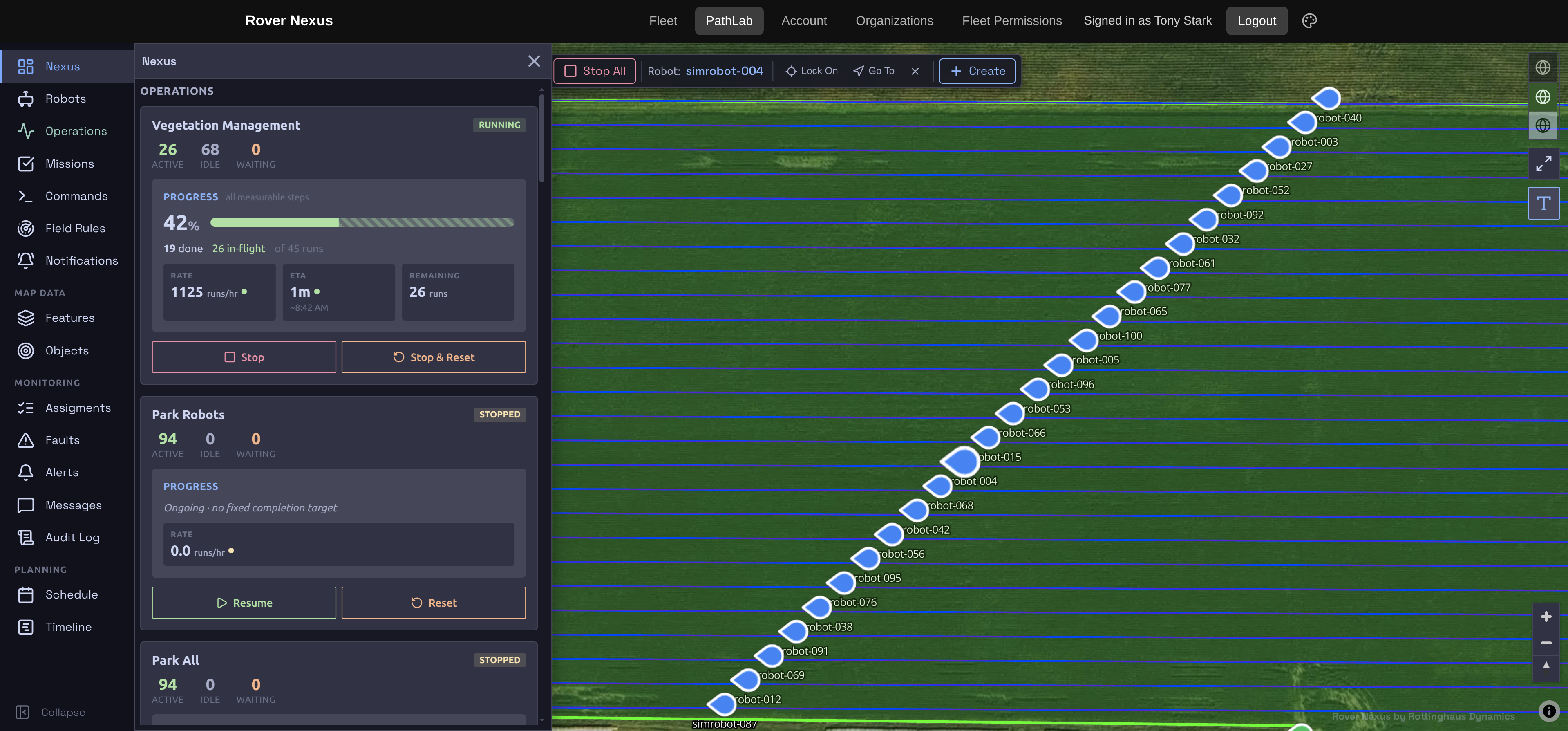Open Missions in the sidebar
The width and height of the screenshot is (1568, 731).
(x=67, y=164)
